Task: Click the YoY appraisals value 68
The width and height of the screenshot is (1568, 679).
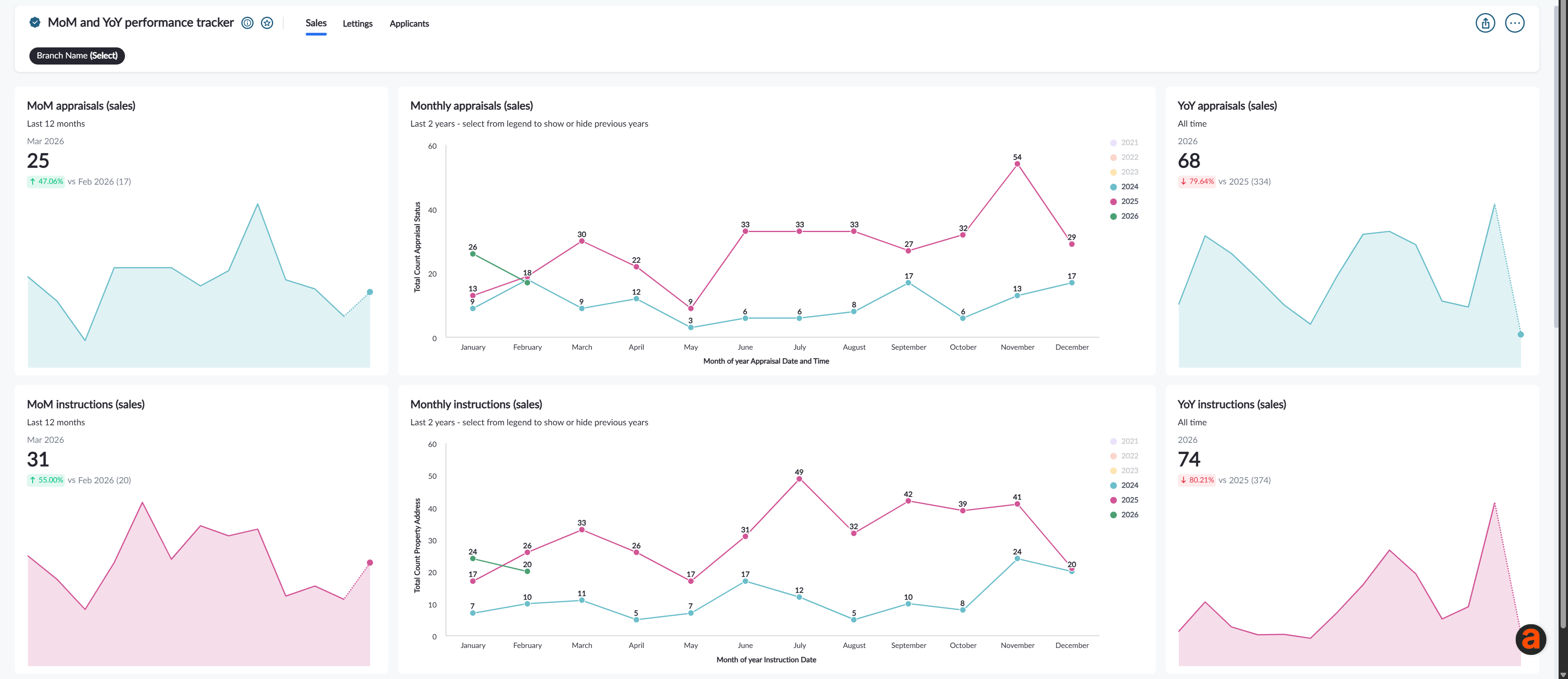Action: tap(1189, 161)
